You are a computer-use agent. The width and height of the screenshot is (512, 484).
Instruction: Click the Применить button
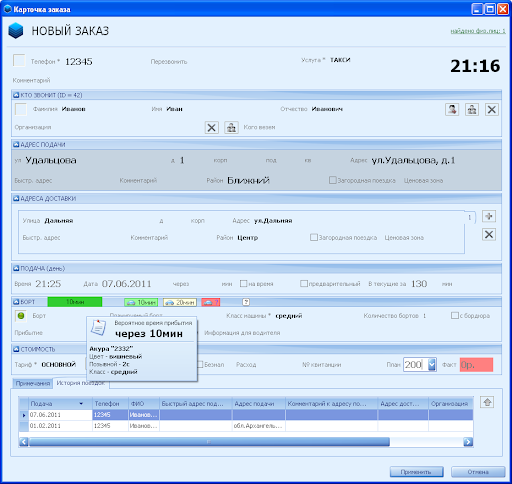(x=416, y=472)
